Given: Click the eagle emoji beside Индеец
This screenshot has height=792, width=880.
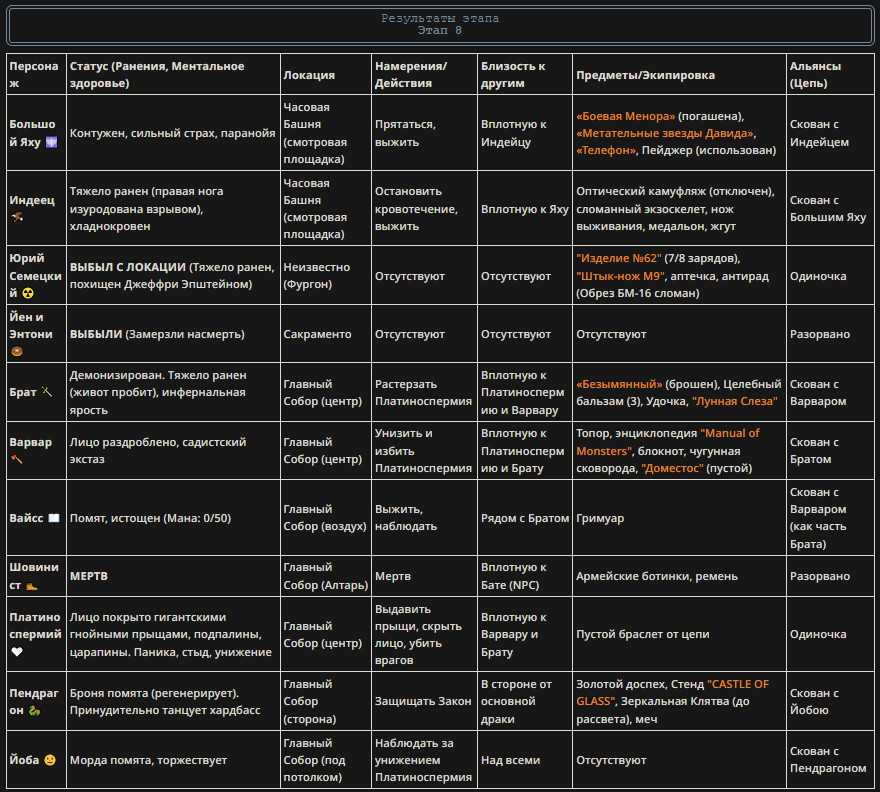Looking at the screenshot, I should (x=17, y=217).
